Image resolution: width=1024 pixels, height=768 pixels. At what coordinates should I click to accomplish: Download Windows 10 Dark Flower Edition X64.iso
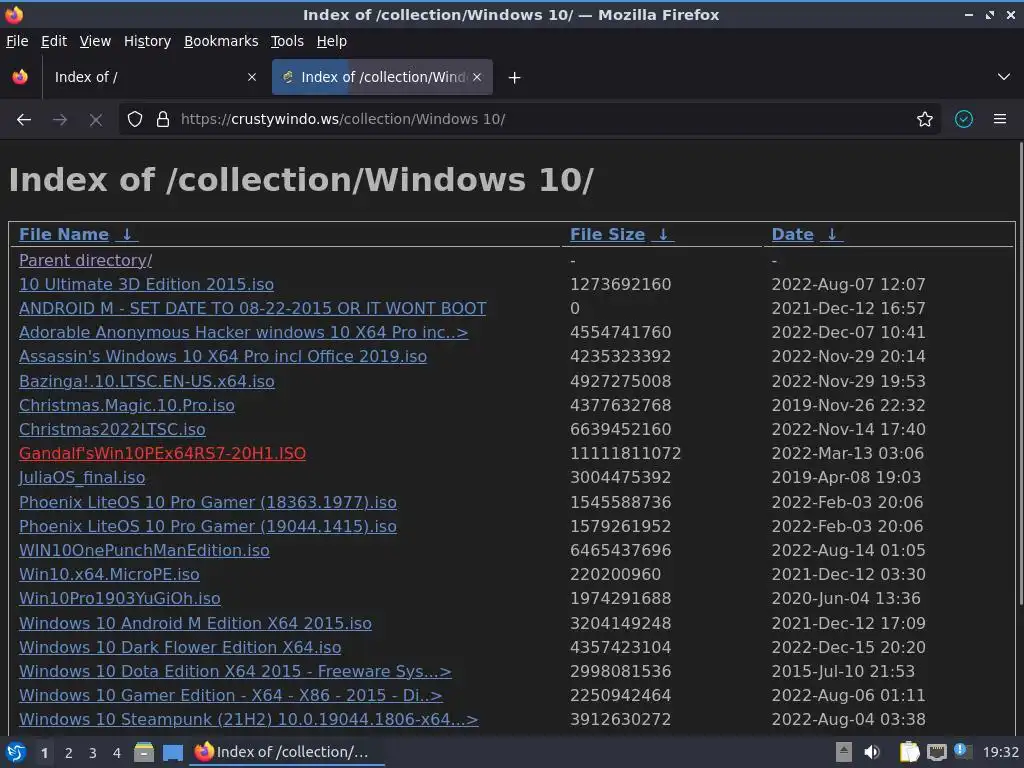coord(180,648)
